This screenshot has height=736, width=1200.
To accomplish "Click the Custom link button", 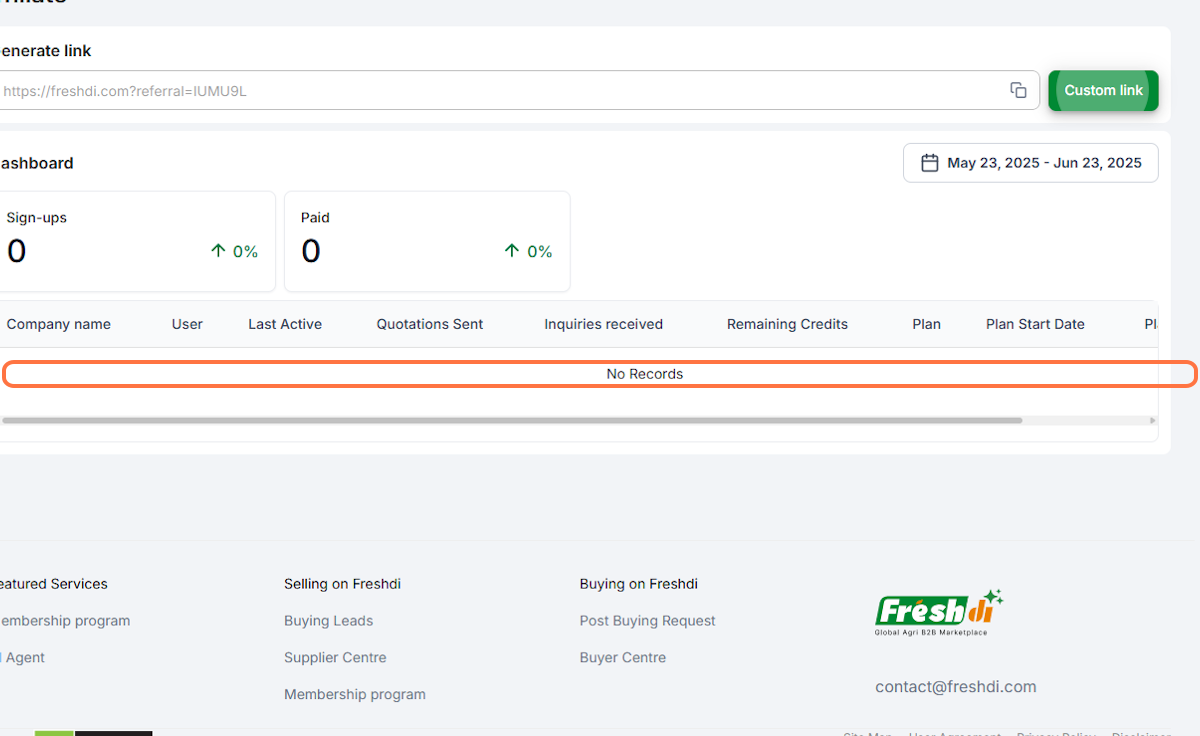I will (x=1103, y=90).
